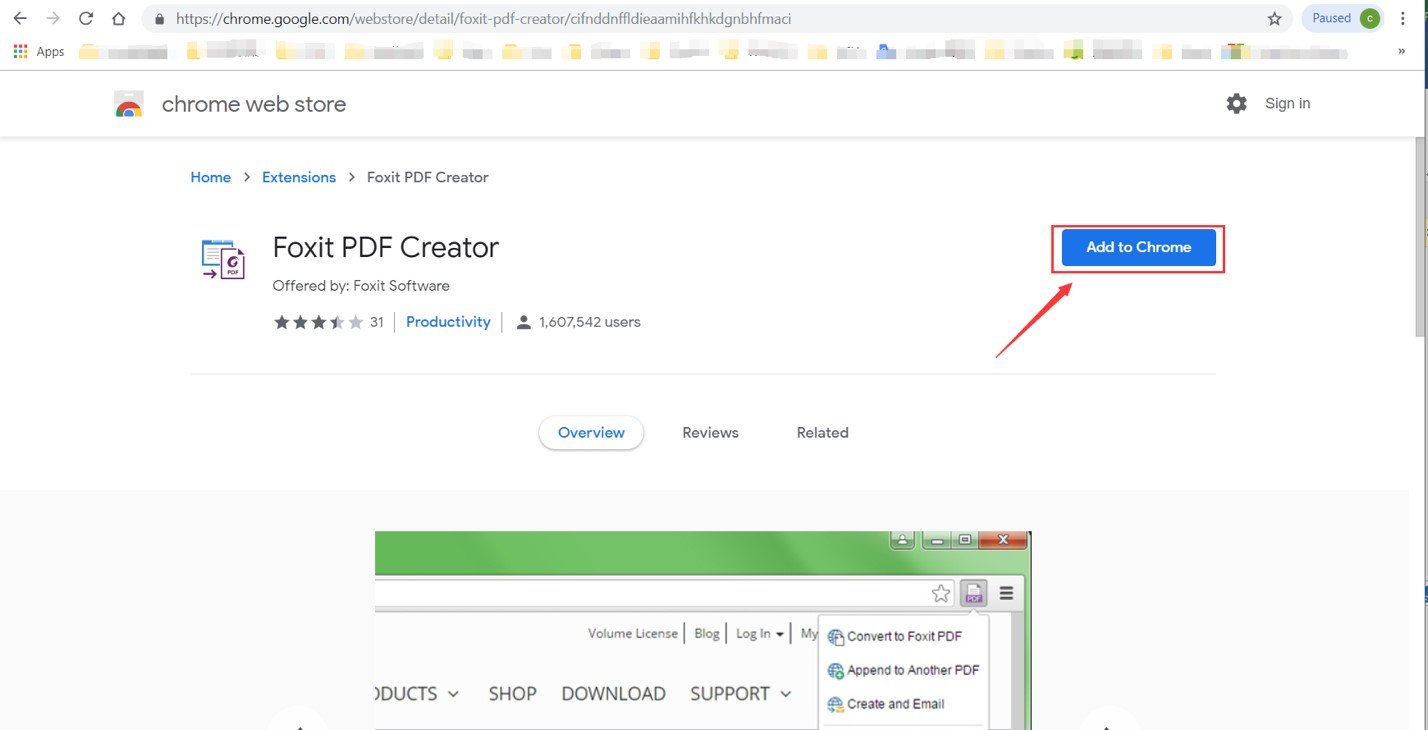Viewport: 1428px width, 730px height.
Task: Open the settings gear in the web store
Action: point(1237,103)
